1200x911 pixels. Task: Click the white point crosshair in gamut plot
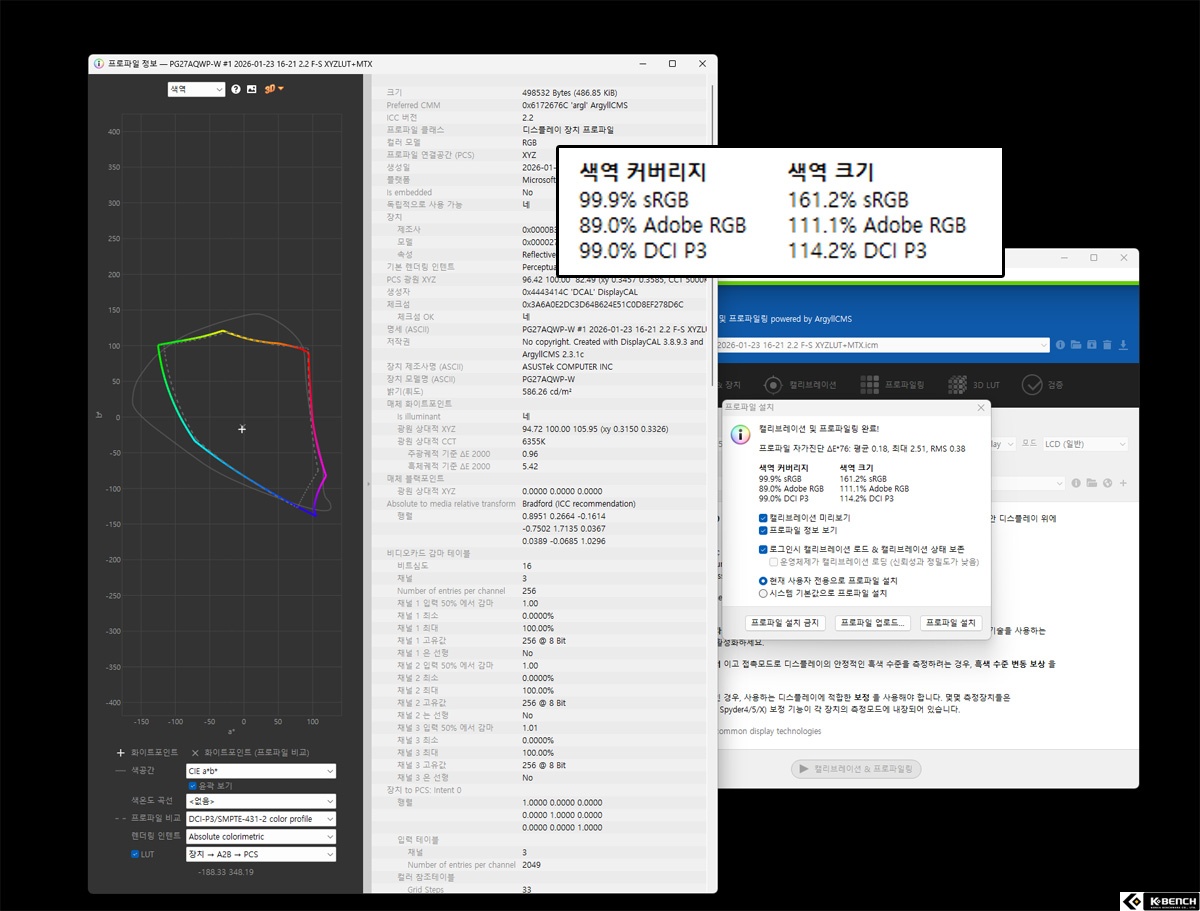coord(242,429)
